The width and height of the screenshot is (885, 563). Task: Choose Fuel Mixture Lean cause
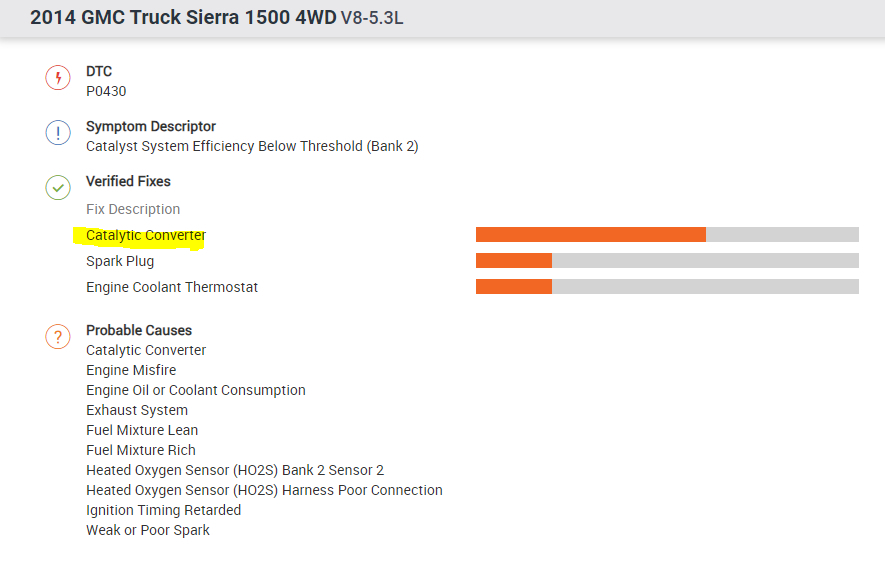pos(142,430)
